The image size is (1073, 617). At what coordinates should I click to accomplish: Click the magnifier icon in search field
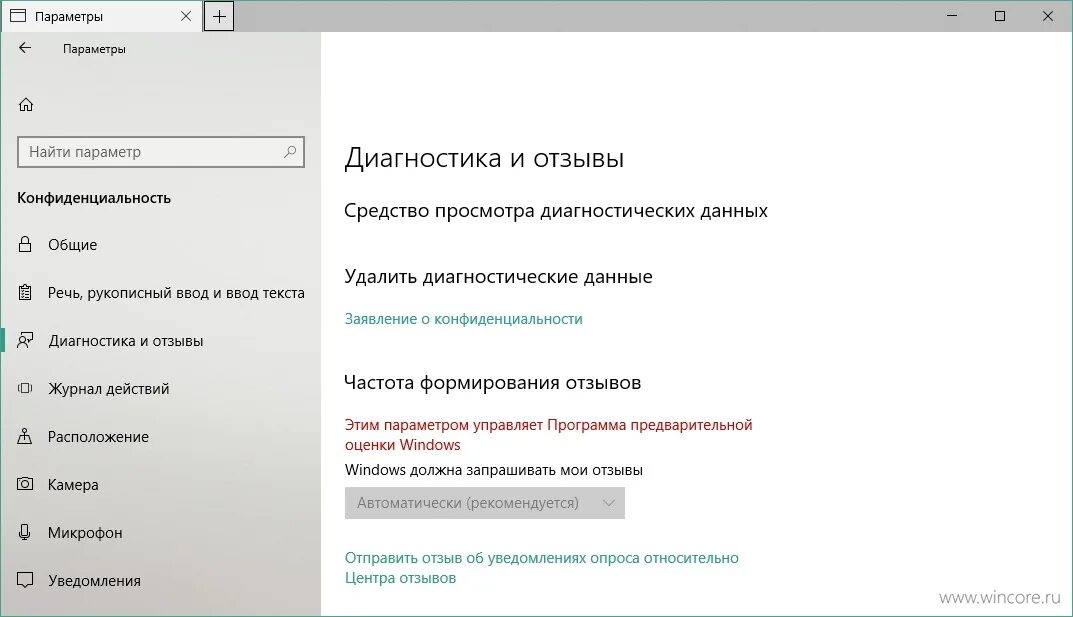[x=293, y=151]
